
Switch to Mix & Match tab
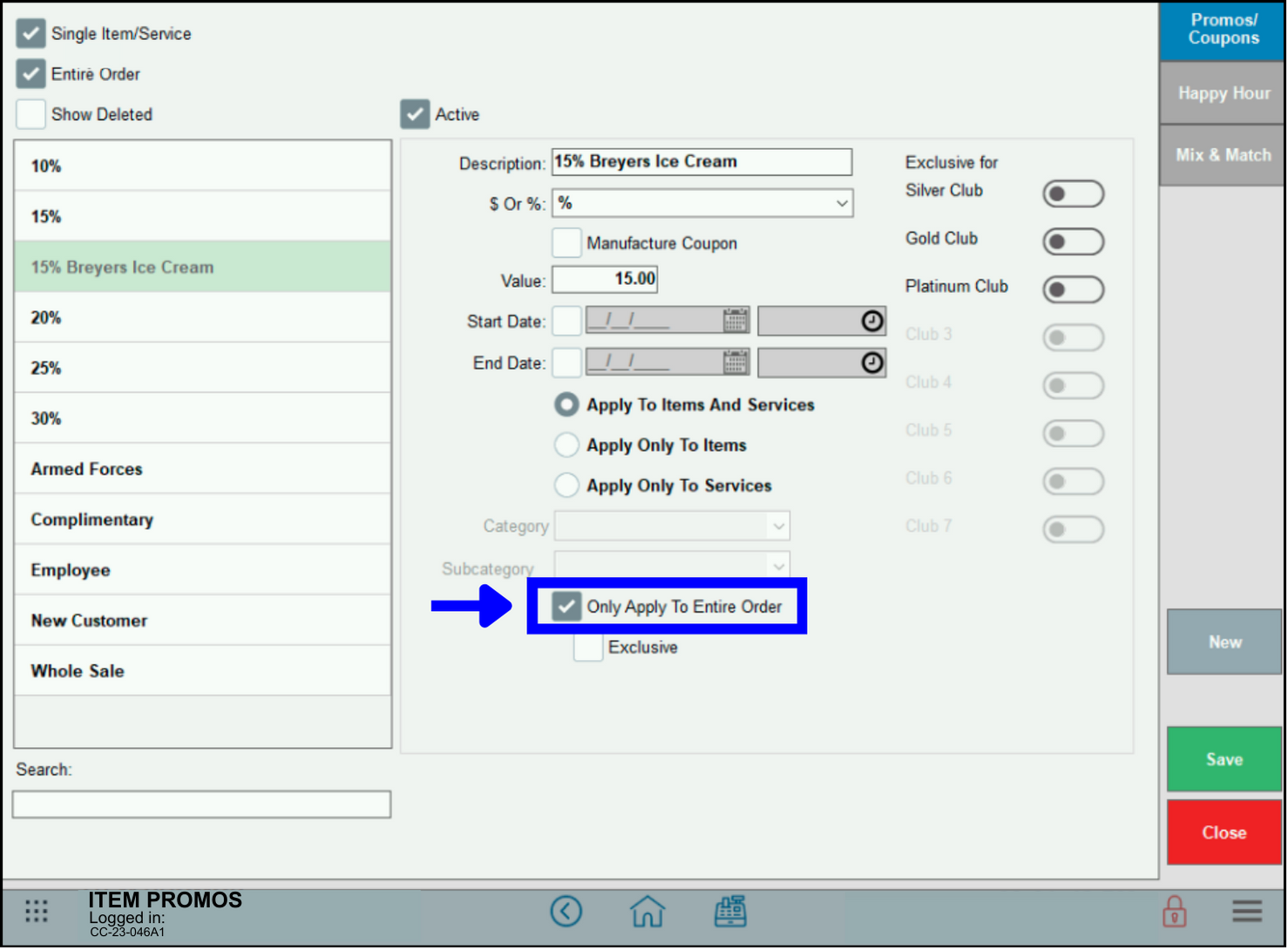[1222, 155]
